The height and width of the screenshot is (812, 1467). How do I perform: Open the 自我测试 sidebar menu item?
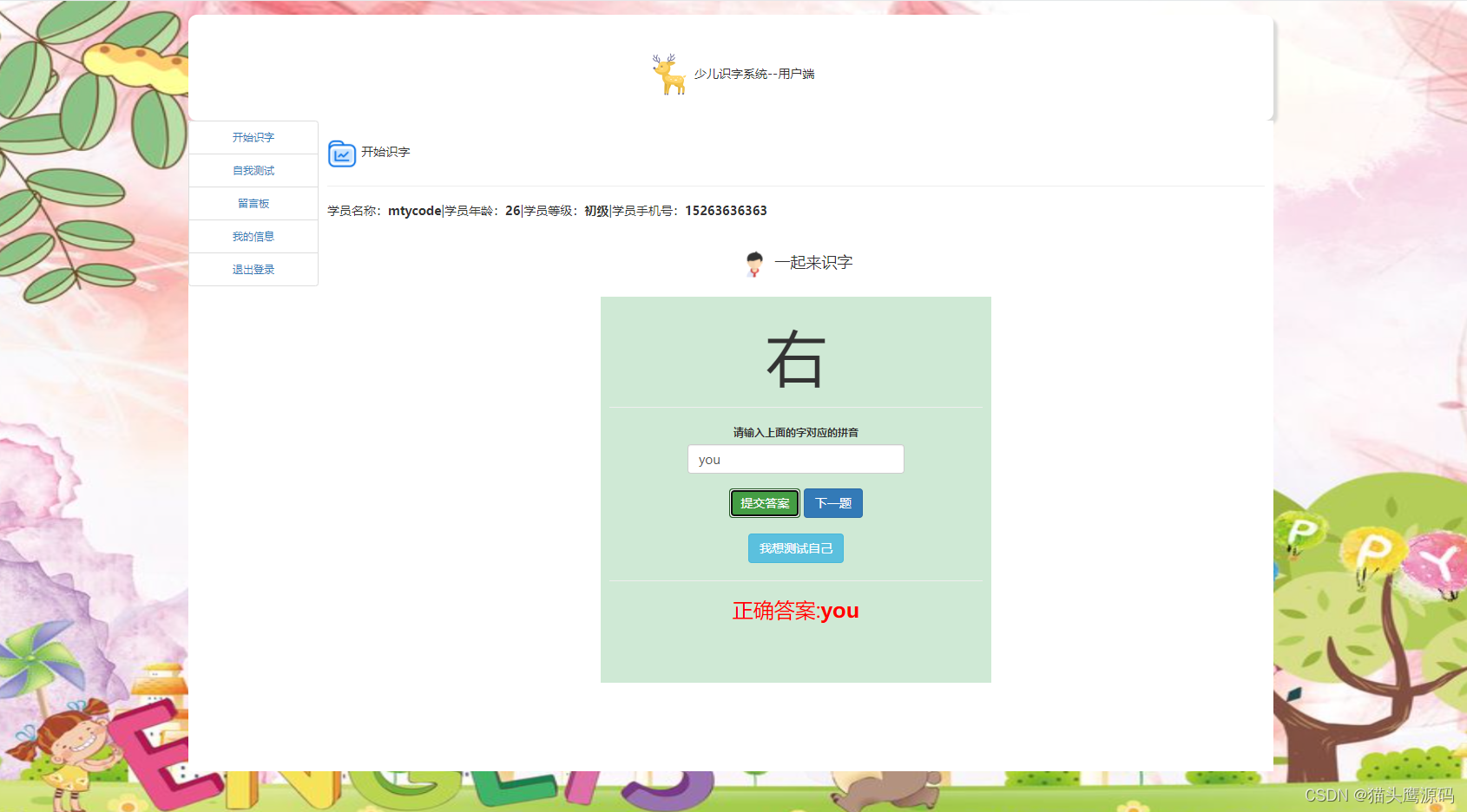click(x=253, y=171)
